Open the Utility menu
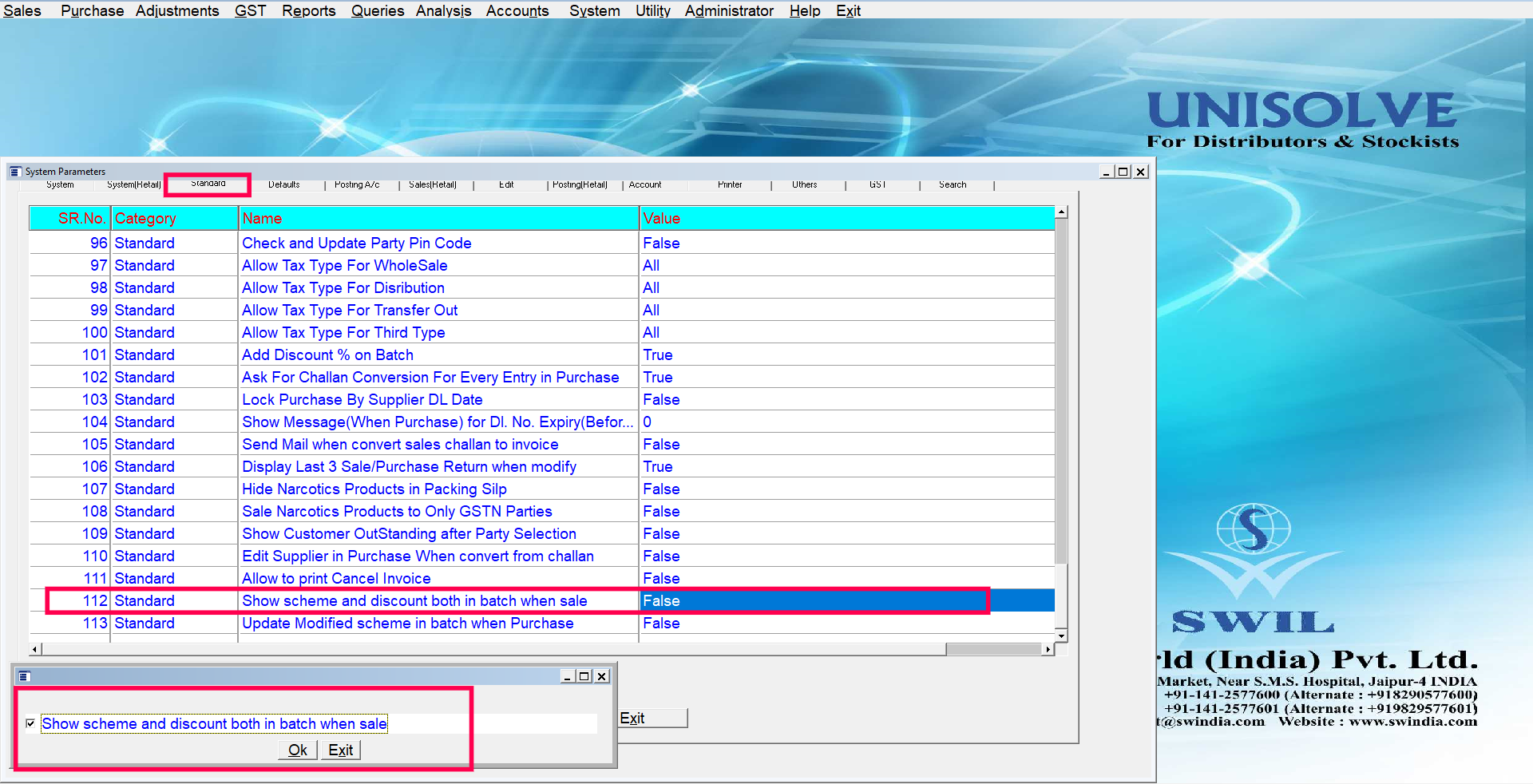Image resolution: width=1533 pixels, height=784 pixels. [x=653, y=10]
